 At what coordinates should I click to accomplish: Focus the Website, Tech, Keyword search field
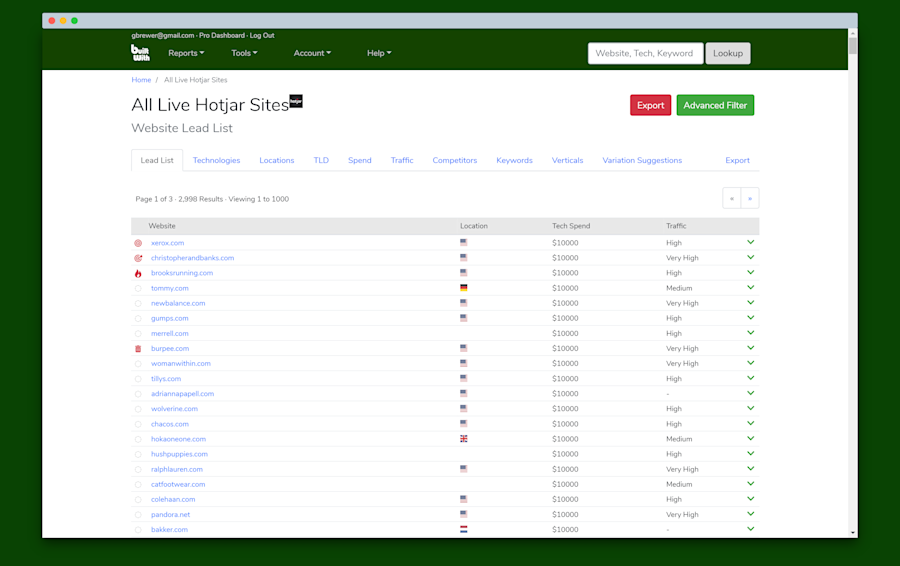point(645,53)
